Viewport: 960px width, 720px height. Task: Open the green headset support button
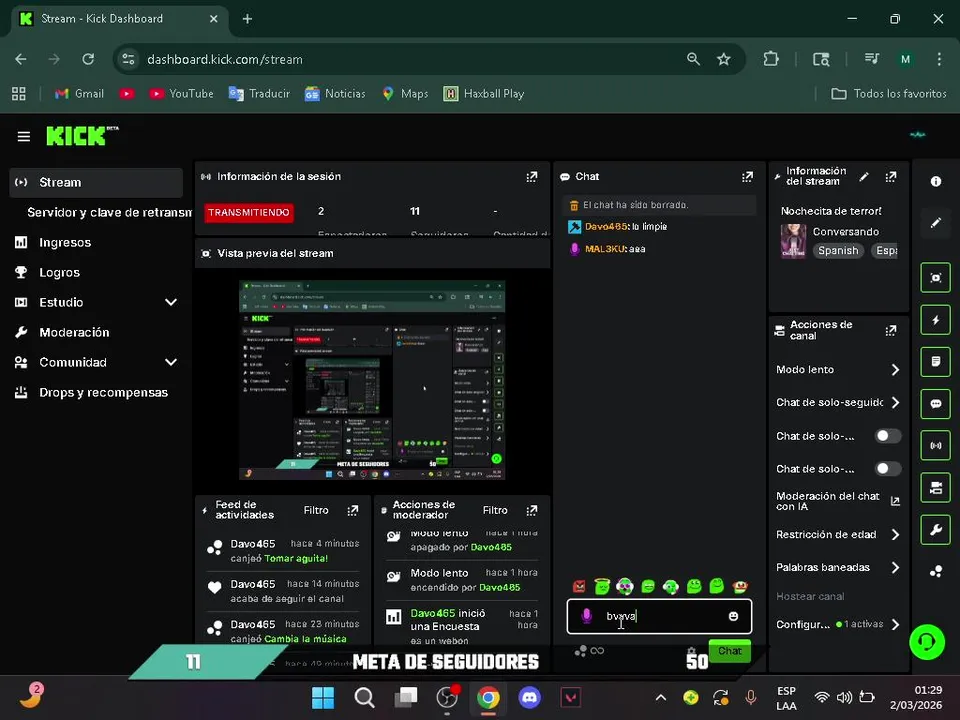tap(927, 642)
